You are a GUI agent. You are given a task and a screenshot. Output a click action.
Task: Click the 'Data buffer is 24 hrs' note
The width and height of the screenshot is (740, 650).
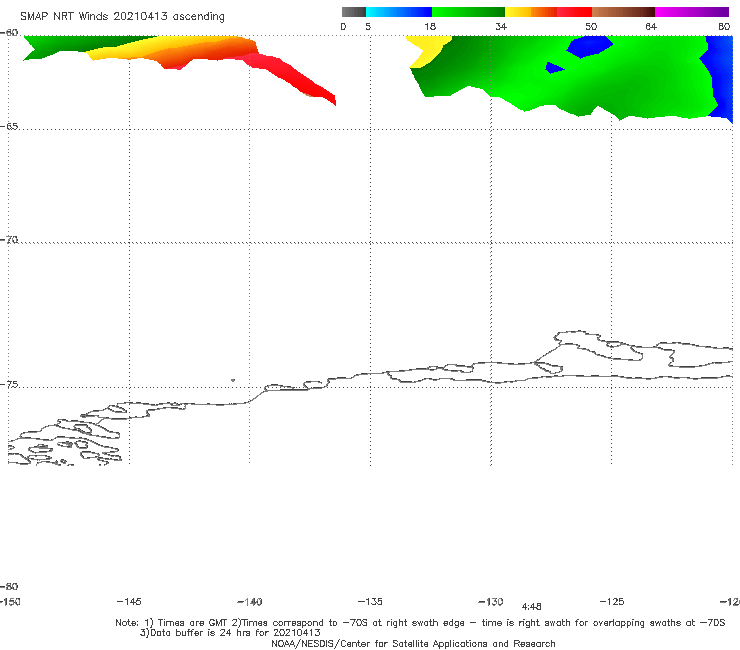tap(230, 633)
